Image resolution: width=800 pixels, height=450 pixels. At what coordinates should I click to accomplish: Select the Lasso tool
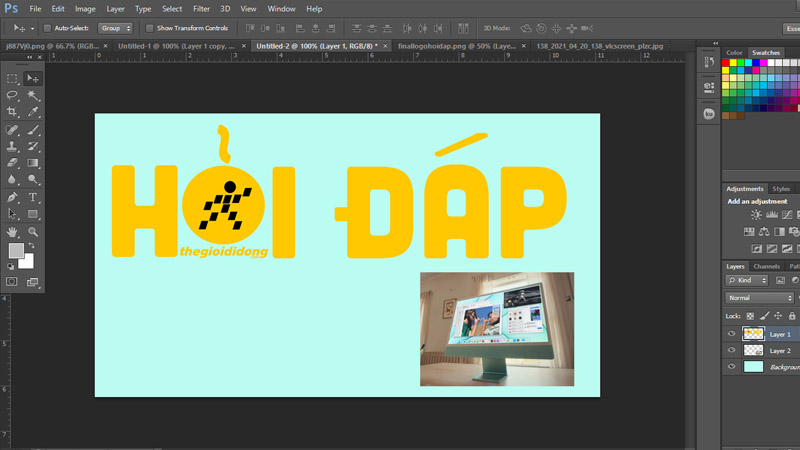(x=12, y=95)
